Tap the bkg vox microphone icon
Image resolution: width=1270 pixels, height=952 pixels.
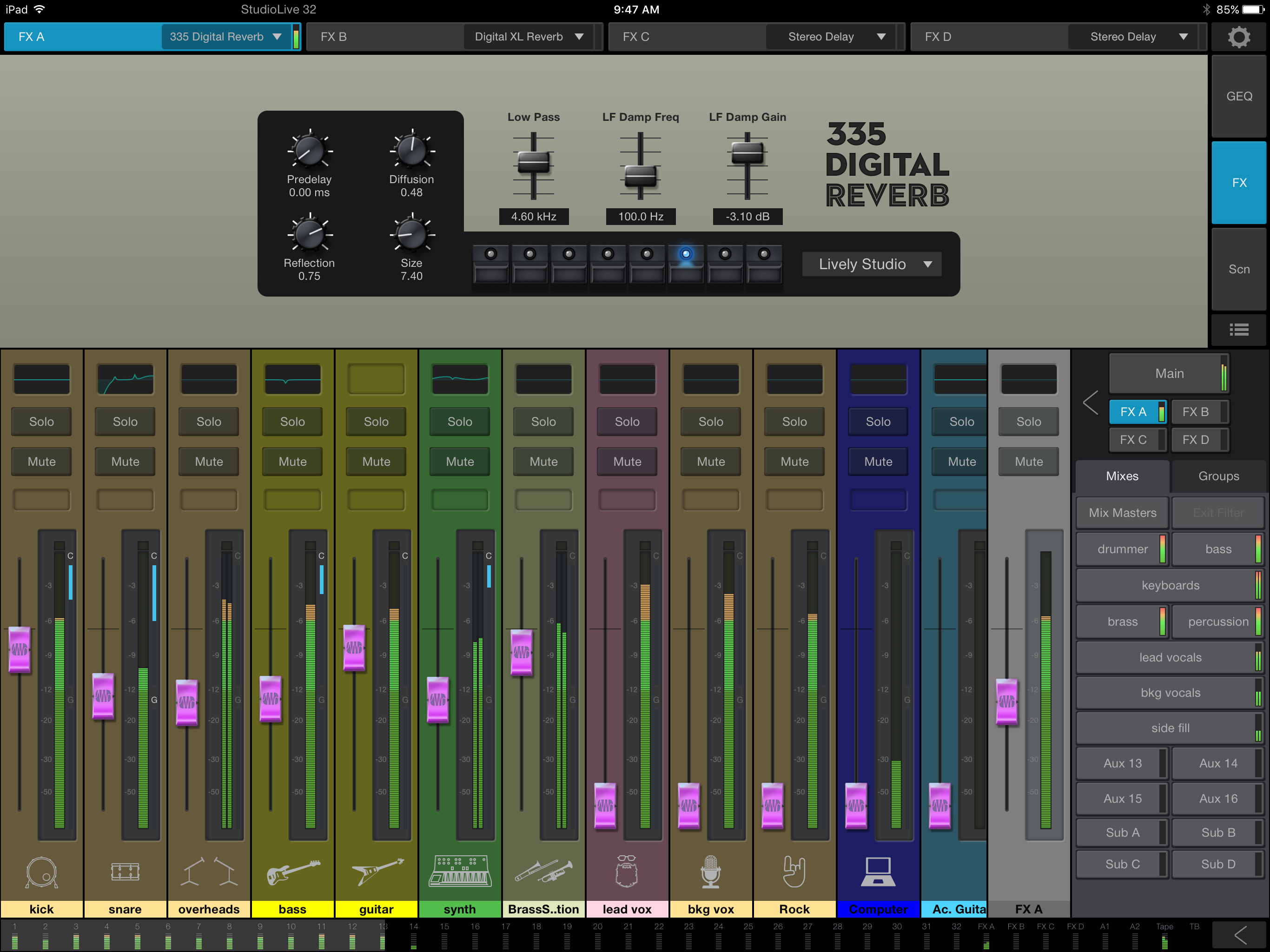[710, 872]
